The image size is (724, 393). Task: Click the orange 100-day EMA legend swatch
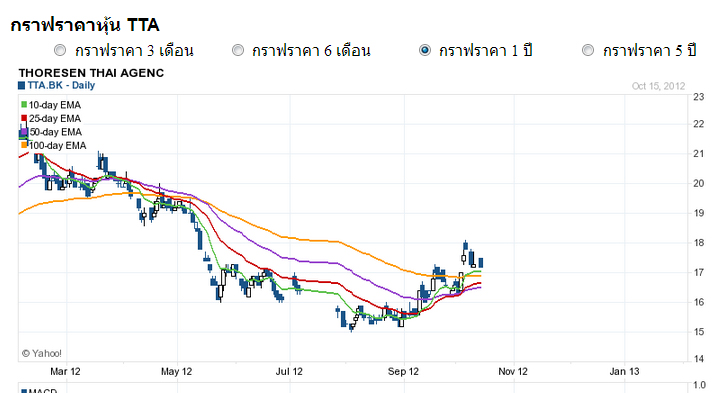[24, 145]
